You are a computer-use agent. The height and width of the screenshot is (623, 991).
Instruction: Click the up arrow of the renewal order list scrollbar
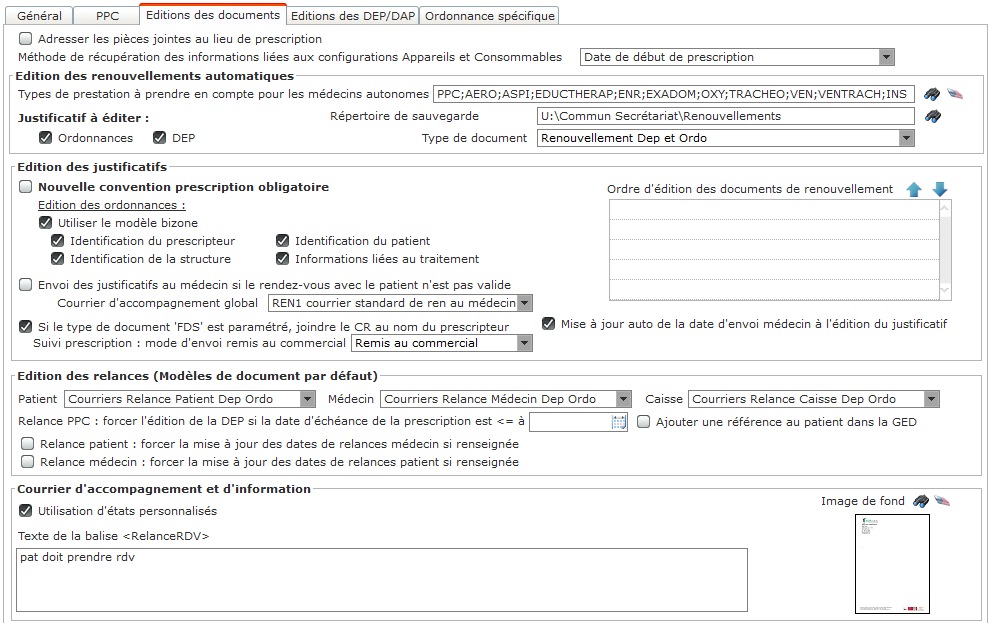coord(945,208)
